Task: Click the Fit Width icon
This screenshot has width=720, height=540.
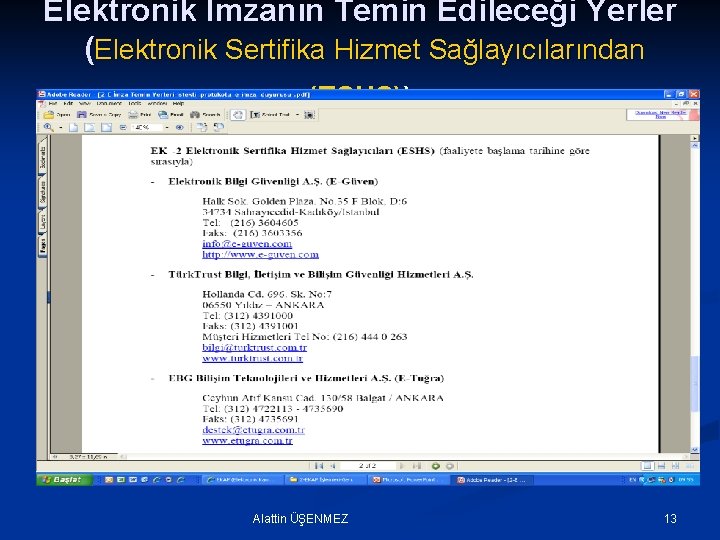Action: 107,127
